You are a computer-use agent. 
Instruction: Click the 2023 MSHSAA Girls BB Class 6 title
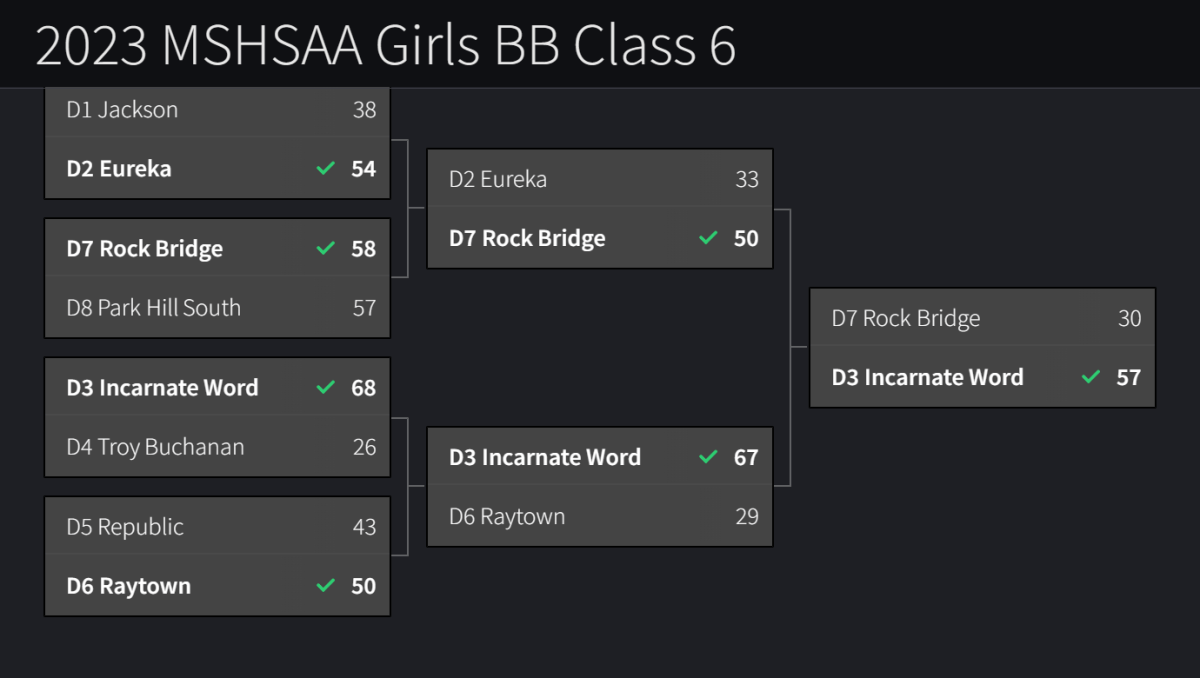point(386,45)
